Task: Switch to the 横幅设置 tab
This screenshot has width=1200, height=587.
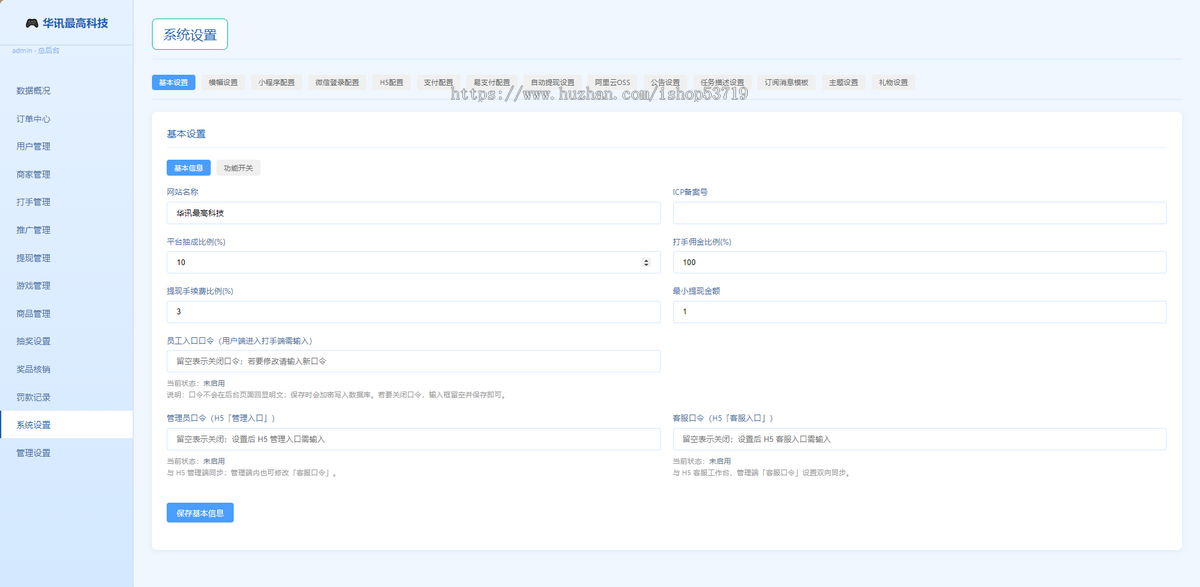Action: click(223, 83)
